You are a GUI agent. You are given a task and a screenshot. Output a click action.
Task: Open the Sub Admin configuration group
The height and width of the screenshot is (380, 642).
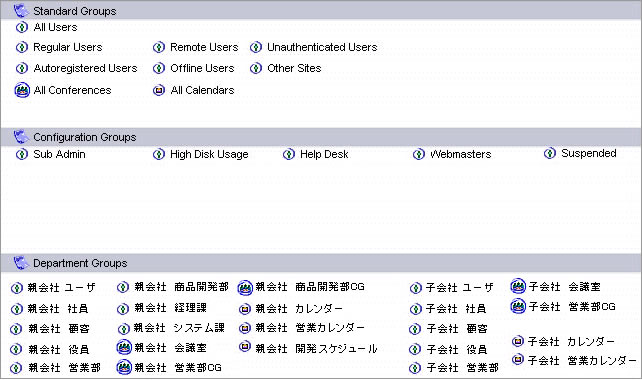[59, 154]
